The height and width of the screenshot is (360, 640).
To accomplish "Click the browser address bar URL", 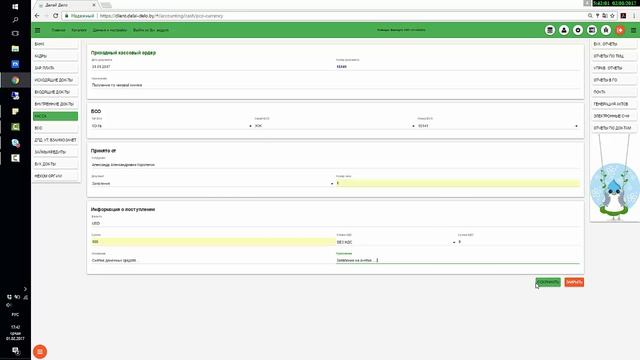I will pos(162,16).
